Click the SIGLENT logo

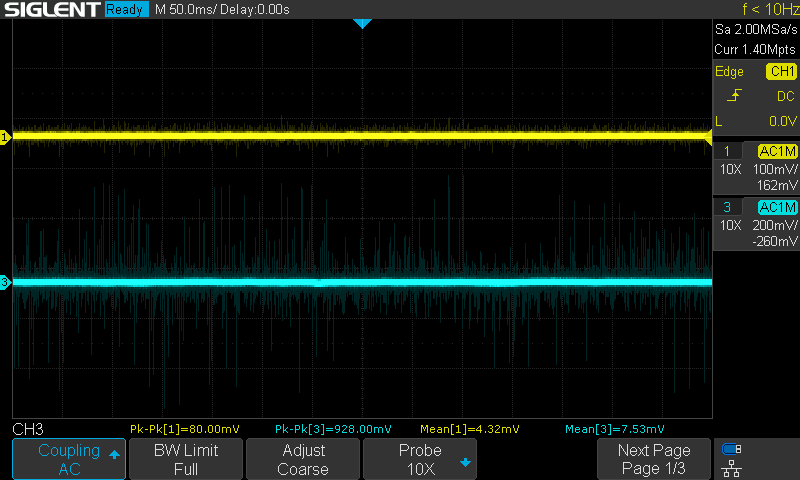pyautogui.click(x=52, y=9)
